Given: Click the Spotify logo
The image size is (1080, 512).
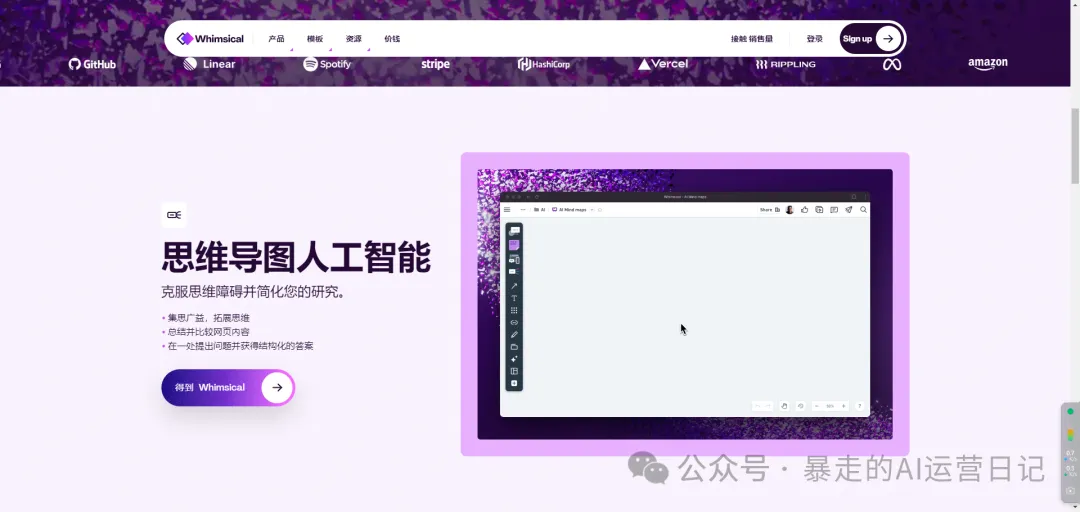Looking at the screenshot, I should (x=327, y=64).
